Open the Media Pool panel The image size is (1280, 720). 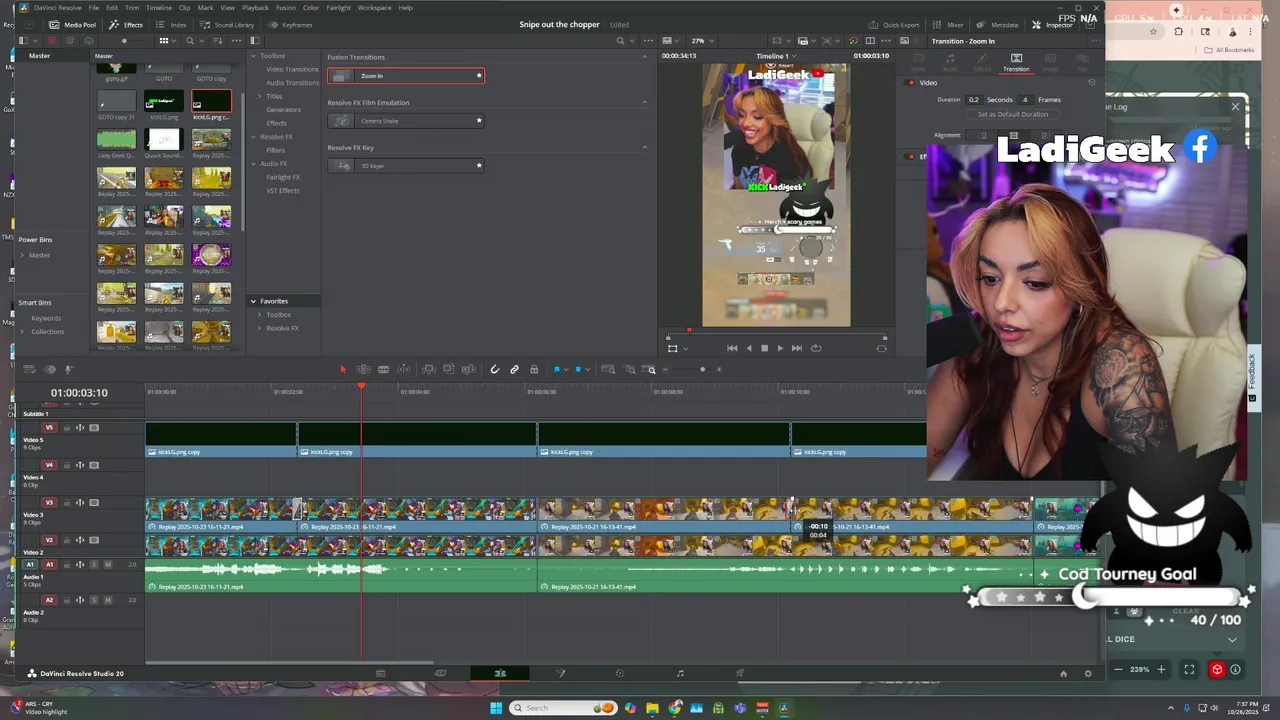(72, 24)
